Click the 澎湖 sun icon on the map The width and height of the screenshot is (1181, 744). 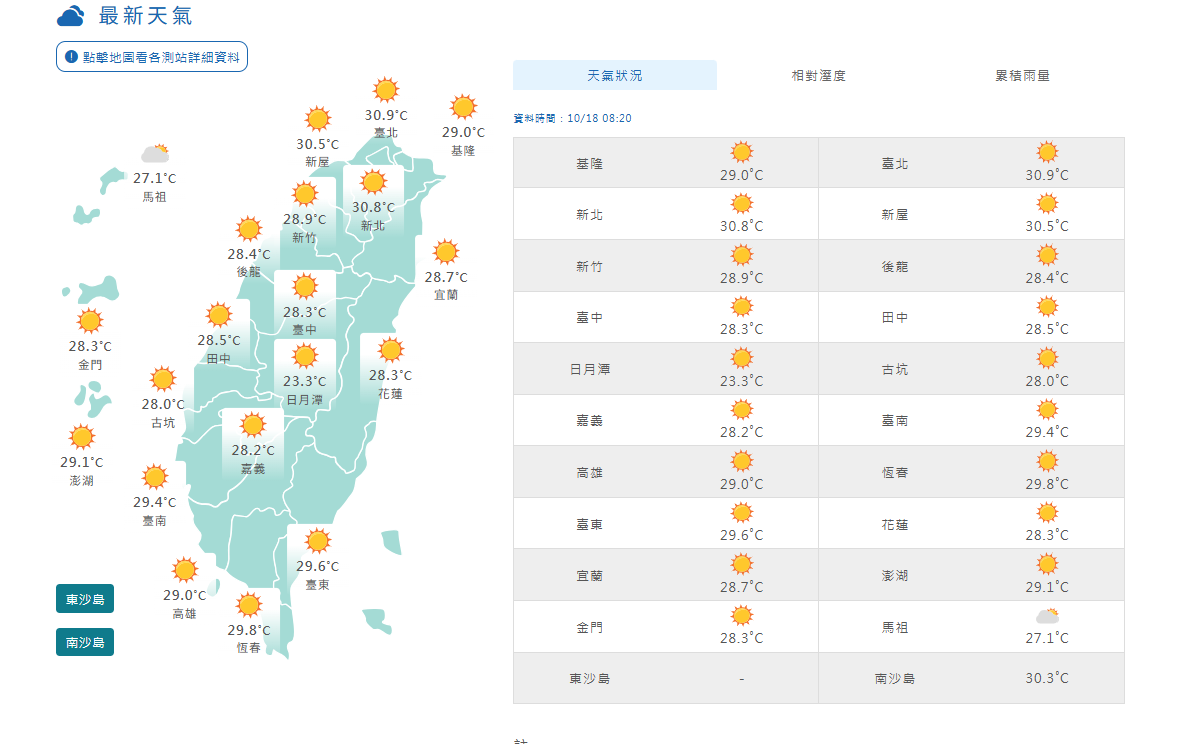pyautogui.click(x=82, y=437)
